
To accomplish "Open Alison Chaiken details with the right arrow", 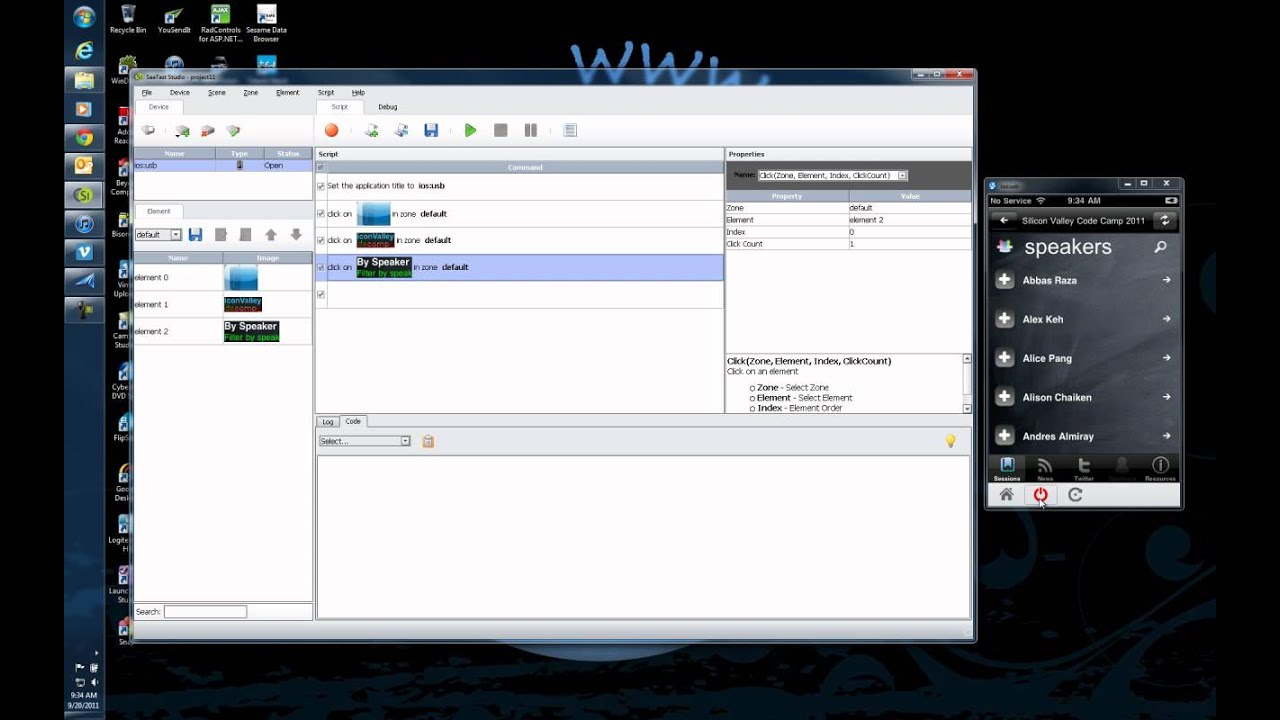I will [1166, 397].
